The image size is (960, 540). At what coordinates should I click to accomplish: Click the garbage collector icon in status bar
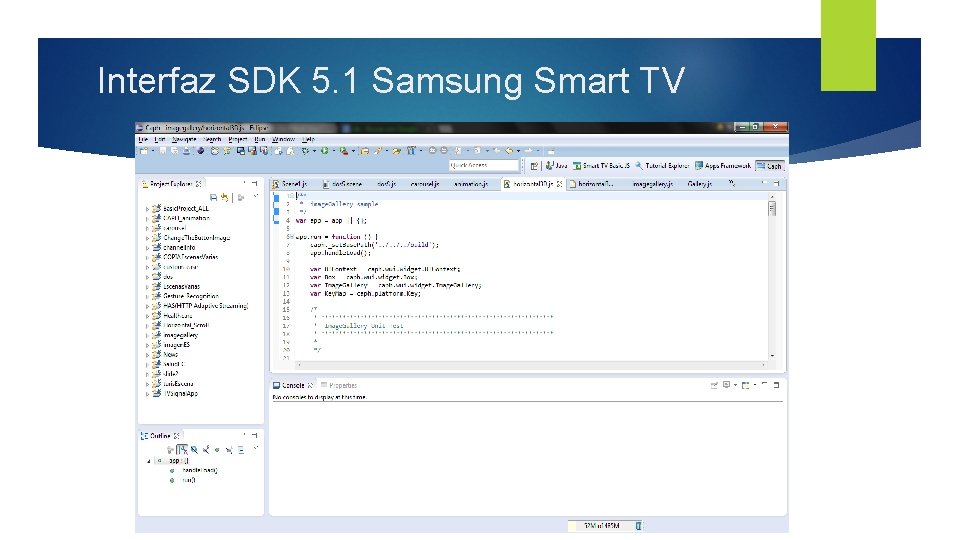tap(638, 526)
